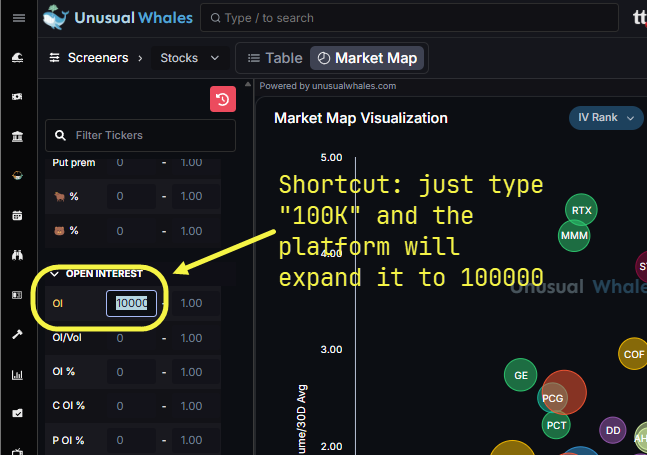The width and height of the screenshot is (647, 455).
Task: Select the MMM bubble on the market map
Action: (x=574, y=236)
